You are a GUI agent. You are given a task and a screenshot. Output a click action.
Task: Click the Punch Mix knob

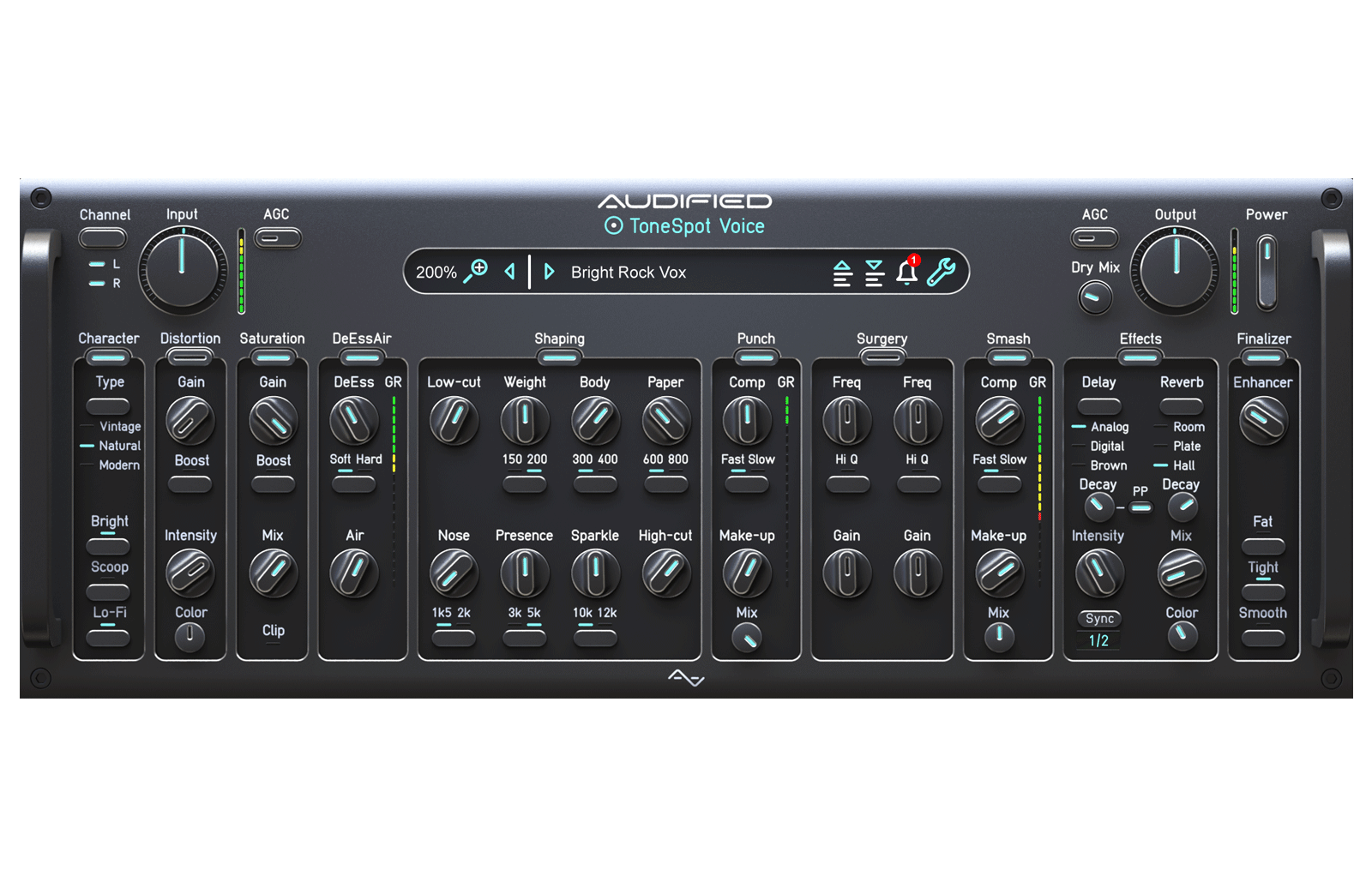click(x=747, y=638)
